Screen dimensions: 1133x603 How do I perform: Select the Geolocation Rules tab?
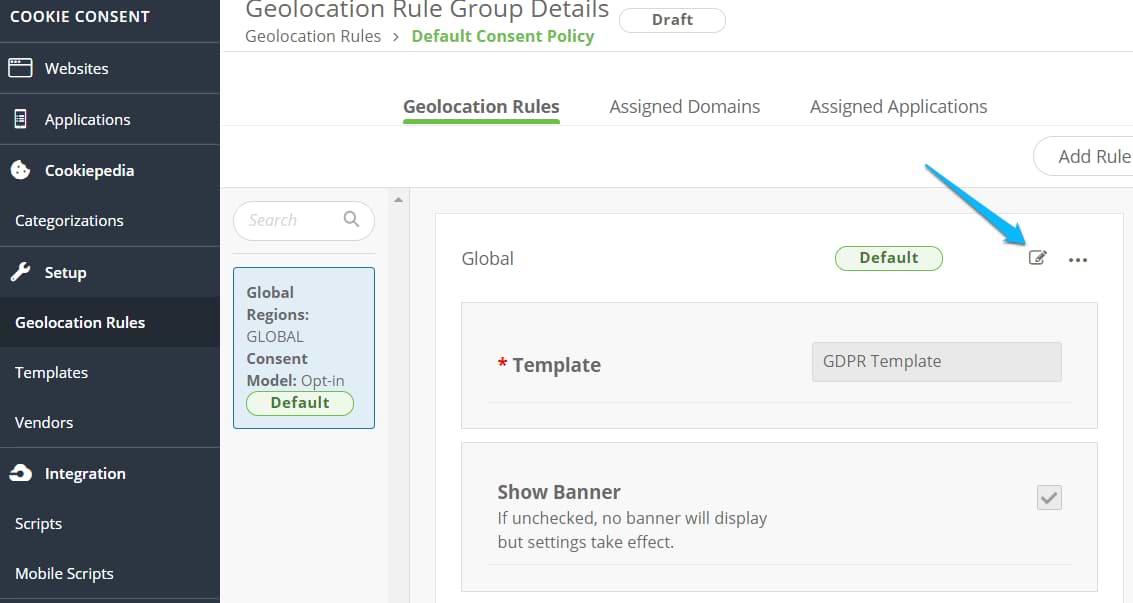pos(481,107)
